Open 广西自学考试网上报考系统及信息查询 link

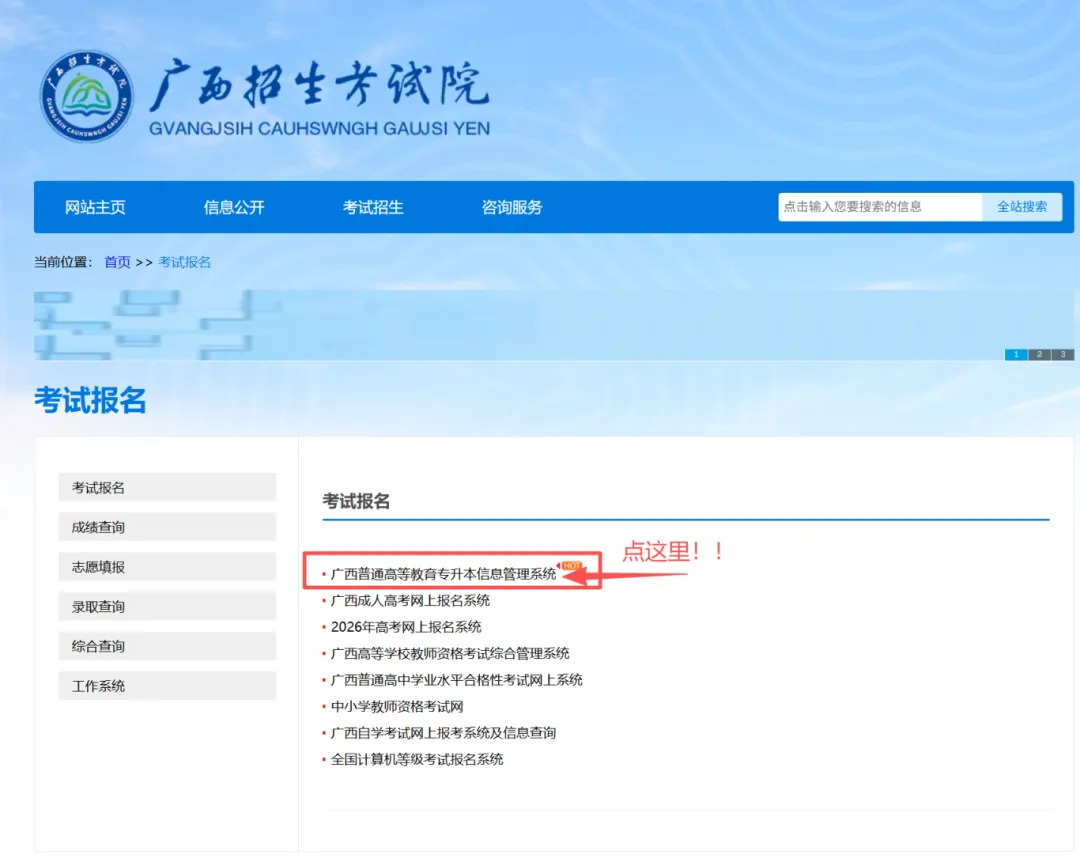(444, 733)
